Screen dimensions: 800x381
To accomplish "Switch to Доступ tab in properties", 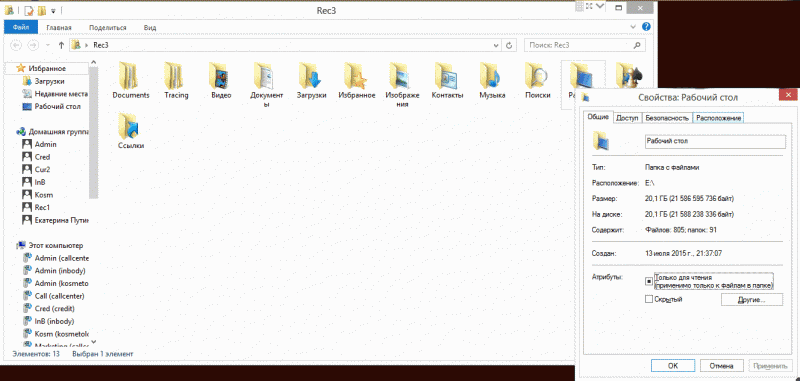I will pyautogui.click(x=627, y=118).
